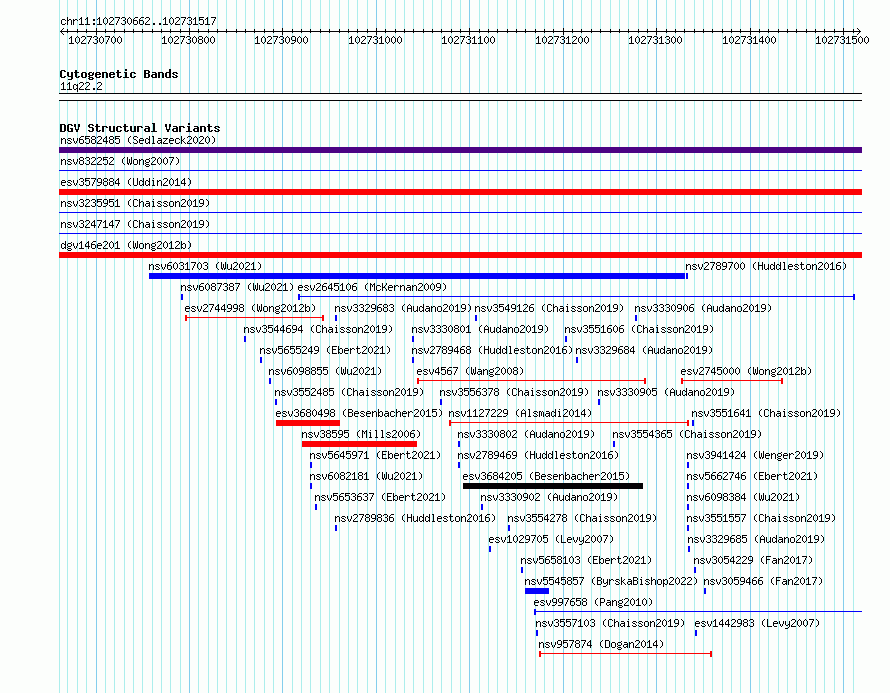890x693 pixels.
Task: Select esv2744998 (Wong2012b) variant
Action: 250,308
